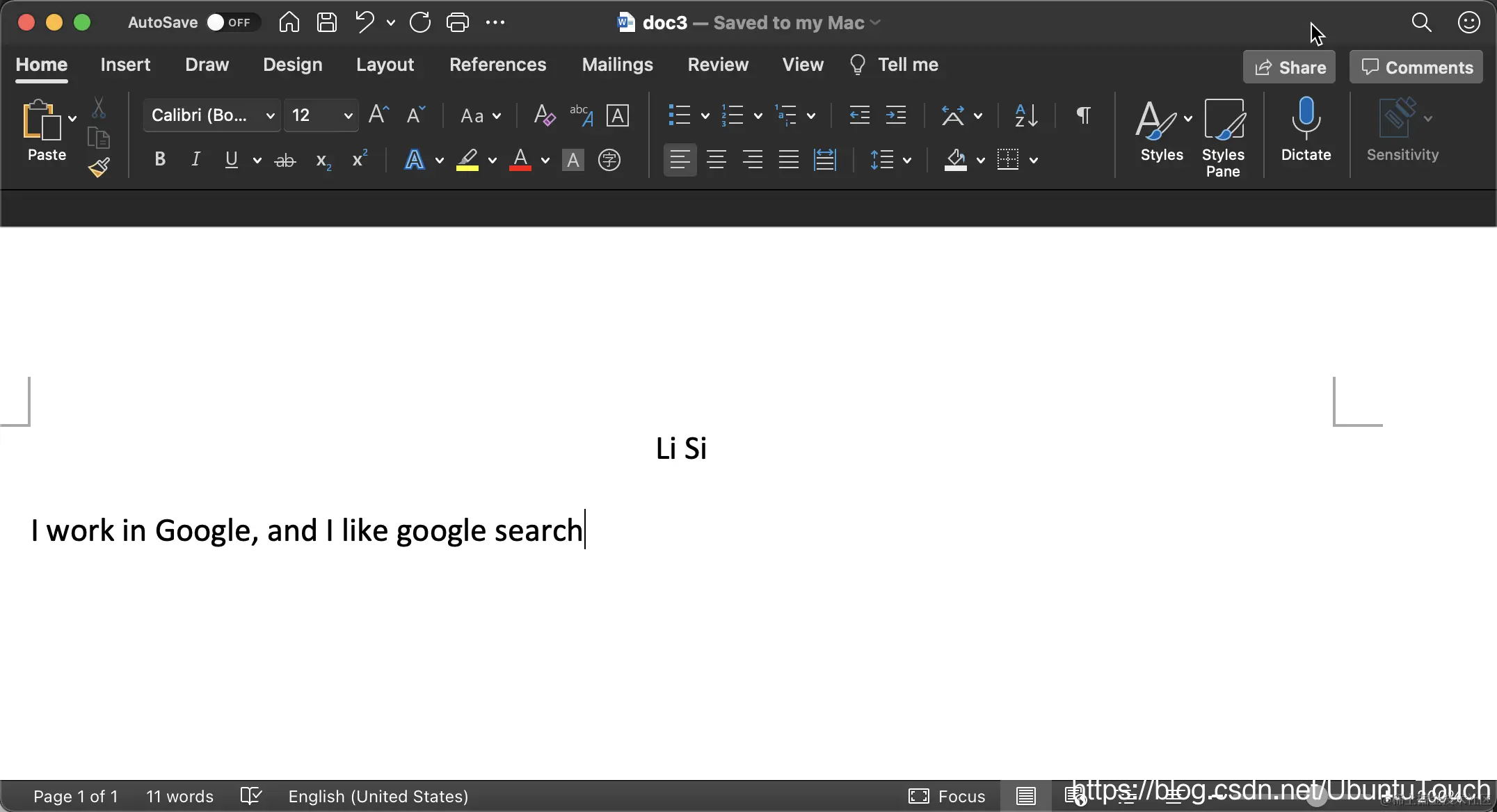Click the Clear All Formatting icon

pyautogui.click(x=544, y=115)
